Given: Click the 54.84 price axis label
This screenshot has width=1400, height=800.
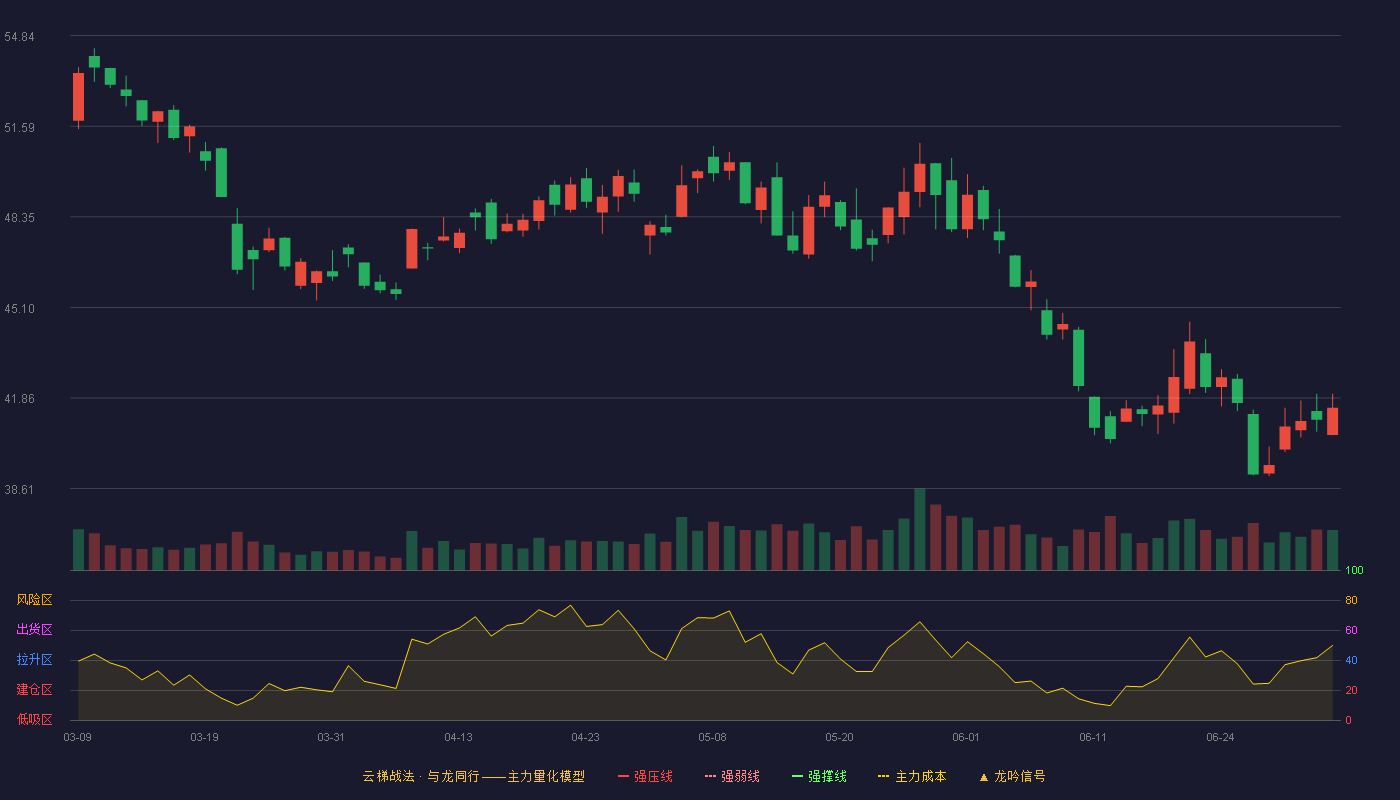Looking at the screenshot, I should click(x=20, y=37).
